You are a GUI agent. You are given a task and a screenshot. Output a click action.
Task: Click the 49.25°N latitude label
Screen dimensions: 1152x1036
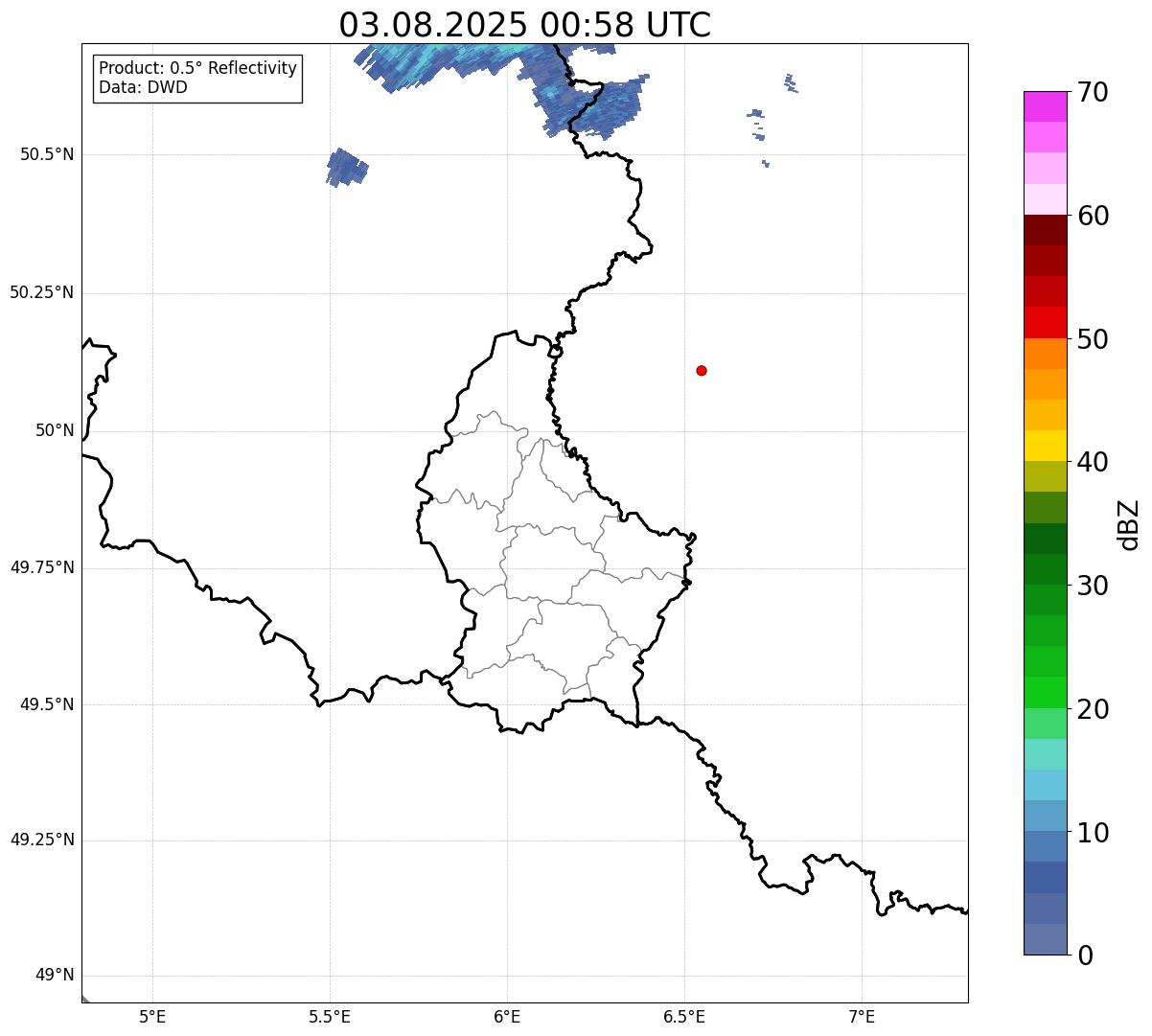point(41,840)
